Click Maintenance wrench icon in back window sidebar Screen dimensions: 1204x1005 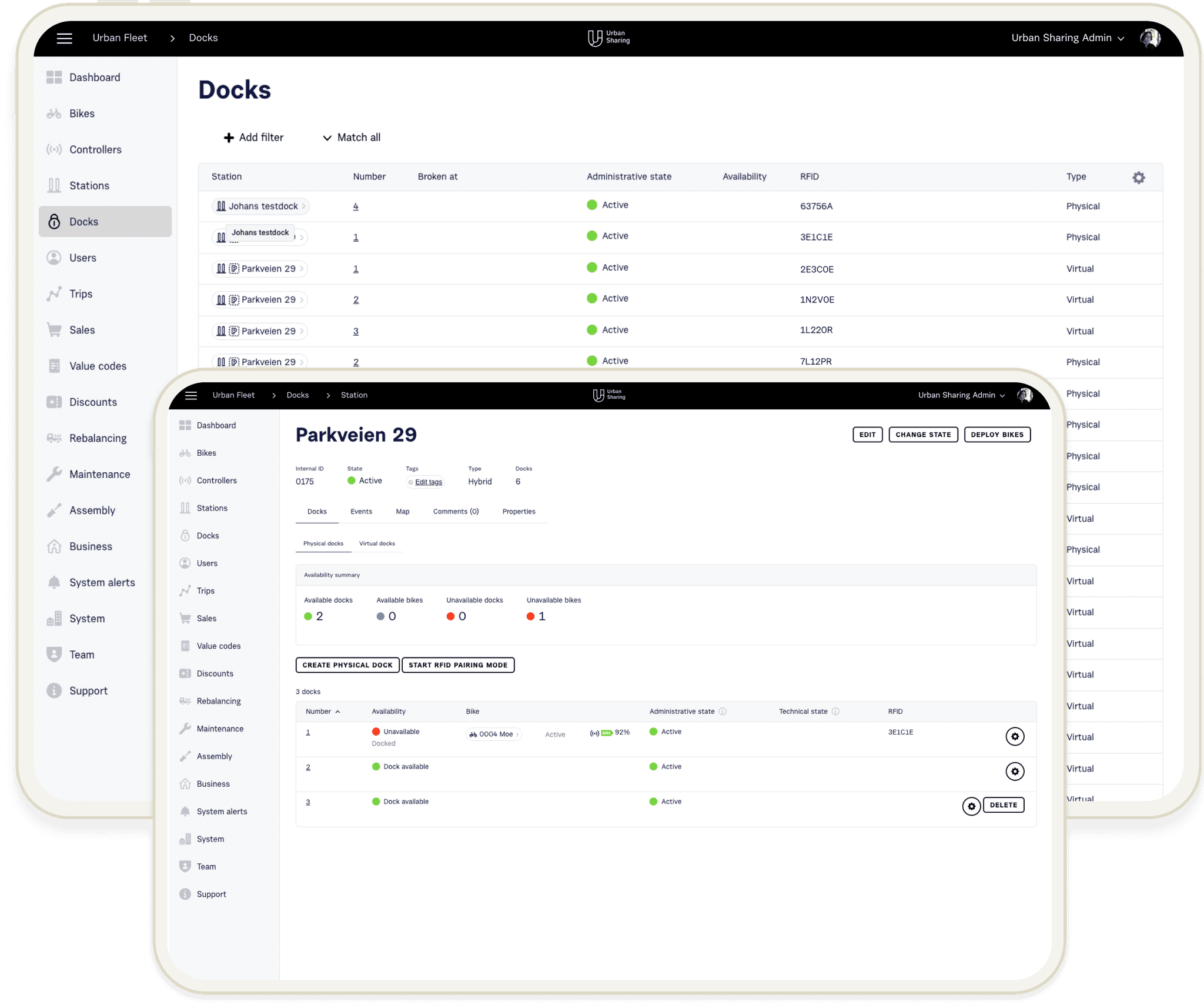(x=54, y=474)
